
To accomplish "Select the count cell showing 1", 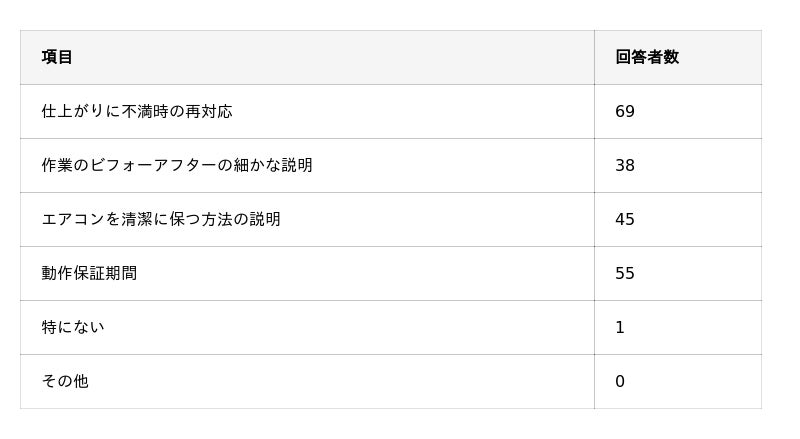I will (620, 327).
